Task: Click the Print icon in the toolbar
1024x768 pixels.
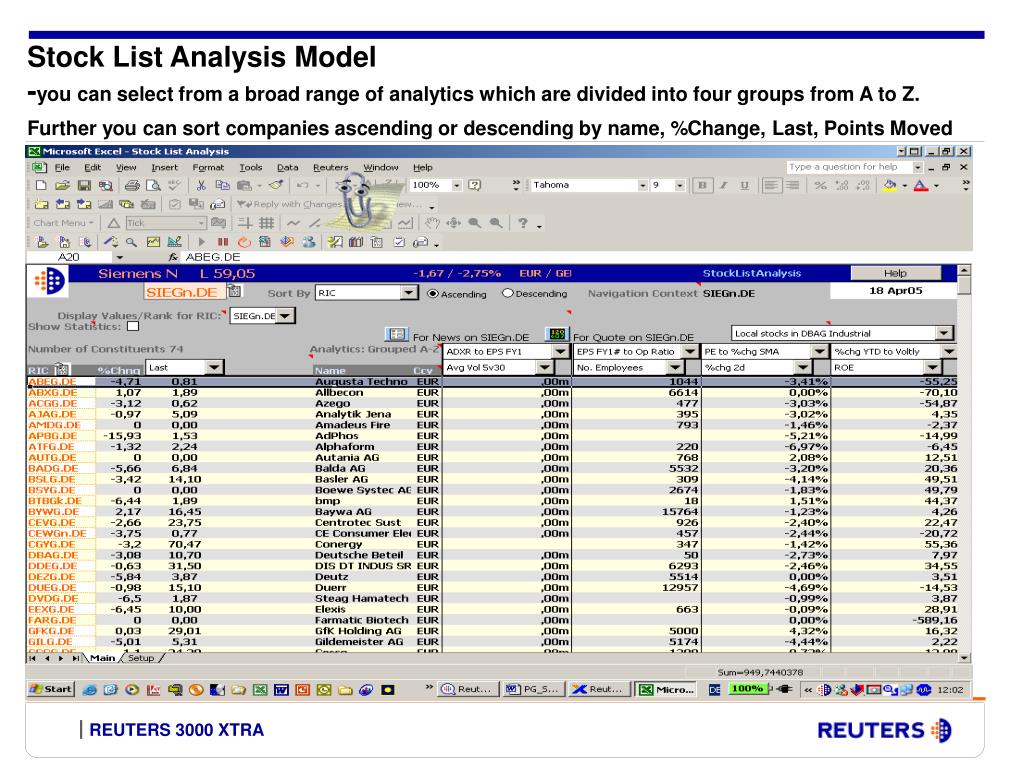Action: click(x=132, y=186)
